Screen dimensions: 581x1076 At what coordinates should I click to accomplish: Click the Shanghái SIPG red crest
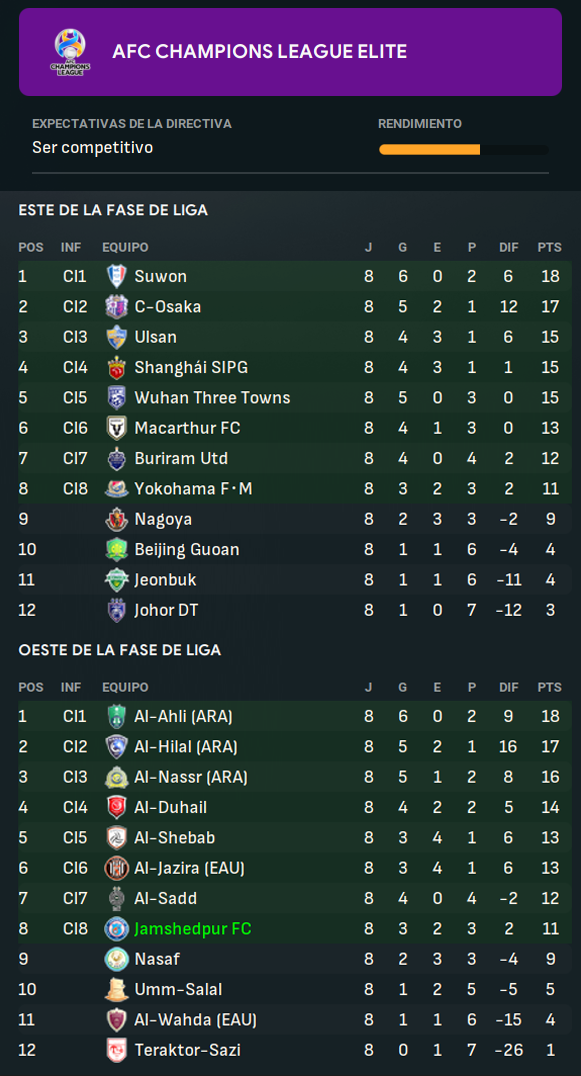pyautogui.click(x=117, y=367)
